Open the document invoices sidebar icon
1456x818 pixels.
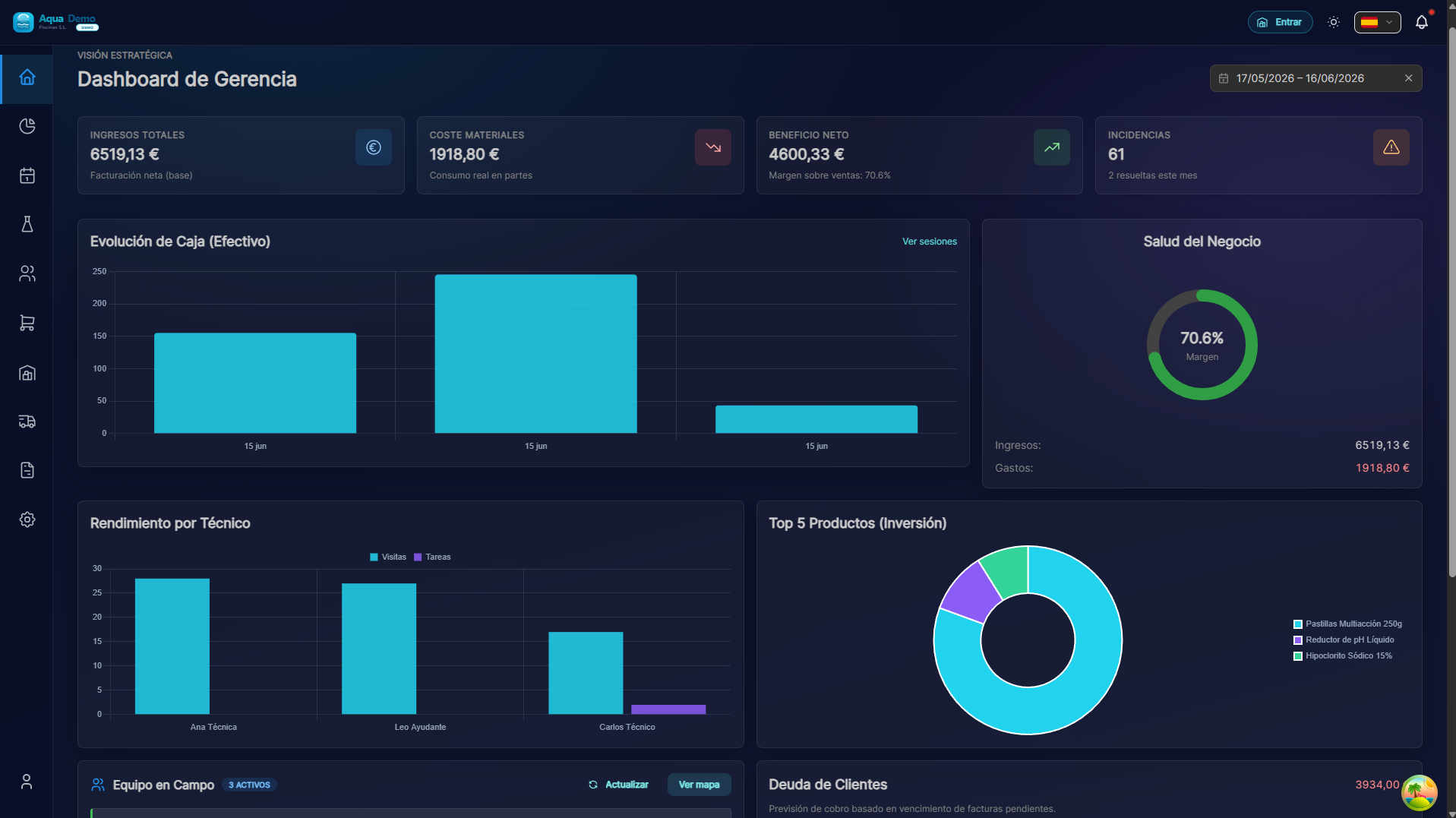pos(27,470)
